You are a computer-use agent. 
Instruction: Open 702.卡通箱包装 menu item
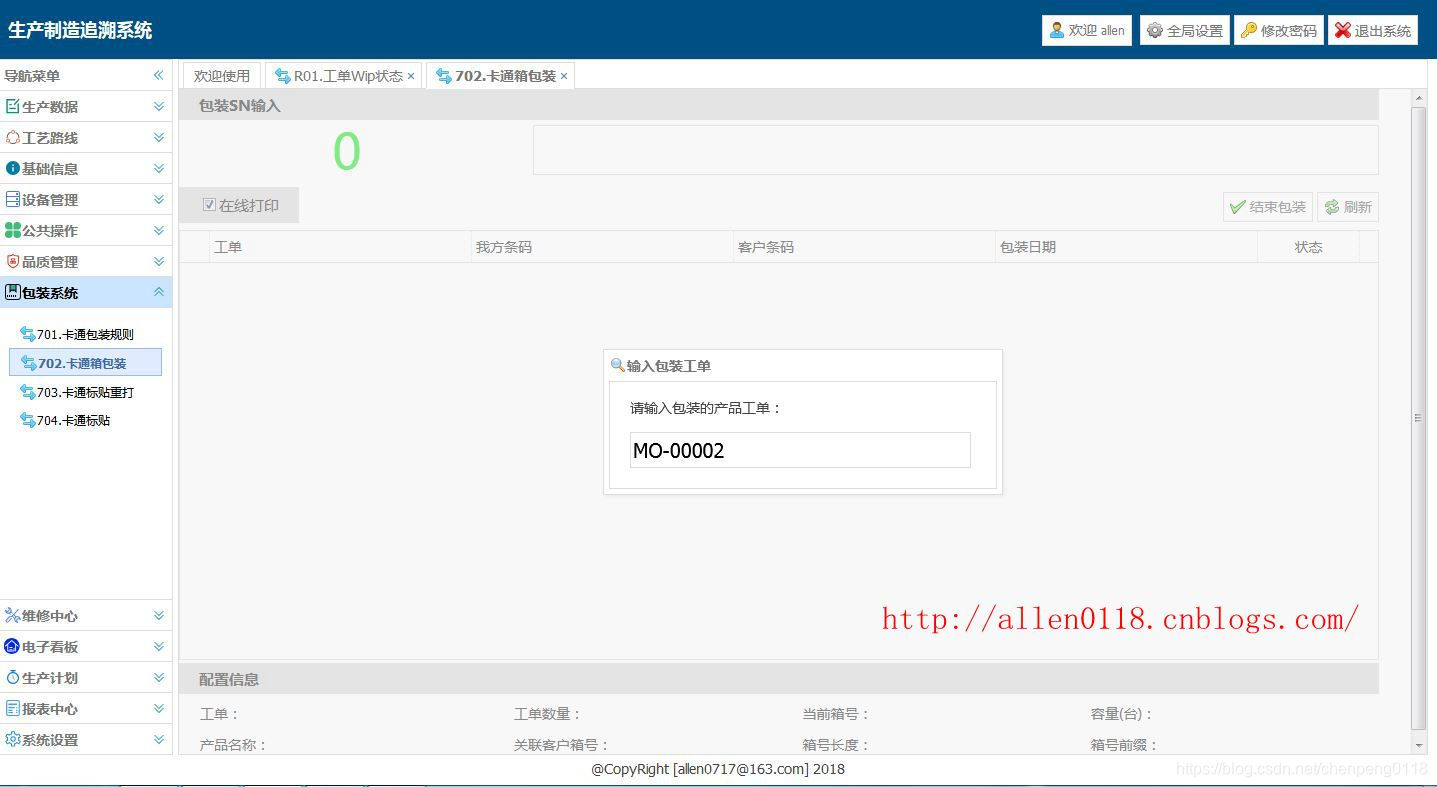85,363
